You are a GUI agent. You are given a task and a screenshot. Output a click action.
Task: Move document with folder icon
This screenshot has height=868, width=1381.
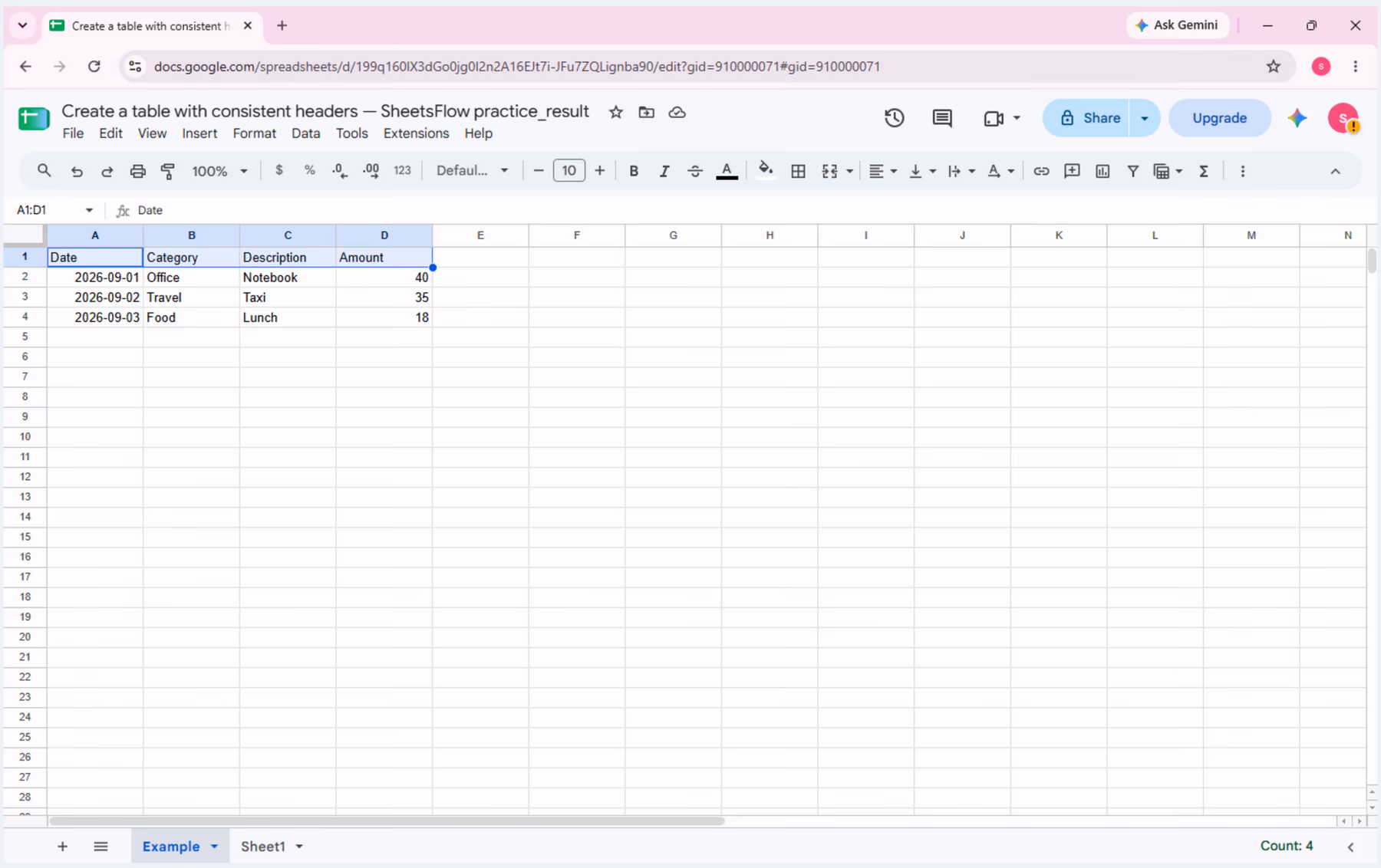[646, 112]
